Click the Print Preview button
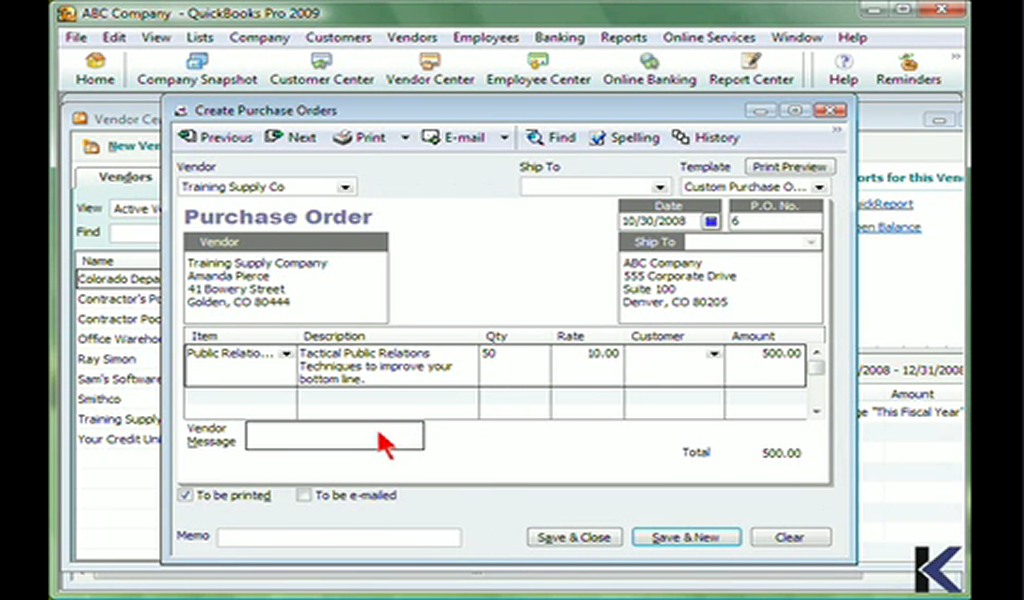Image resolution: width=1024 pixels, height=600 pixels. click(x=789, y=167)
